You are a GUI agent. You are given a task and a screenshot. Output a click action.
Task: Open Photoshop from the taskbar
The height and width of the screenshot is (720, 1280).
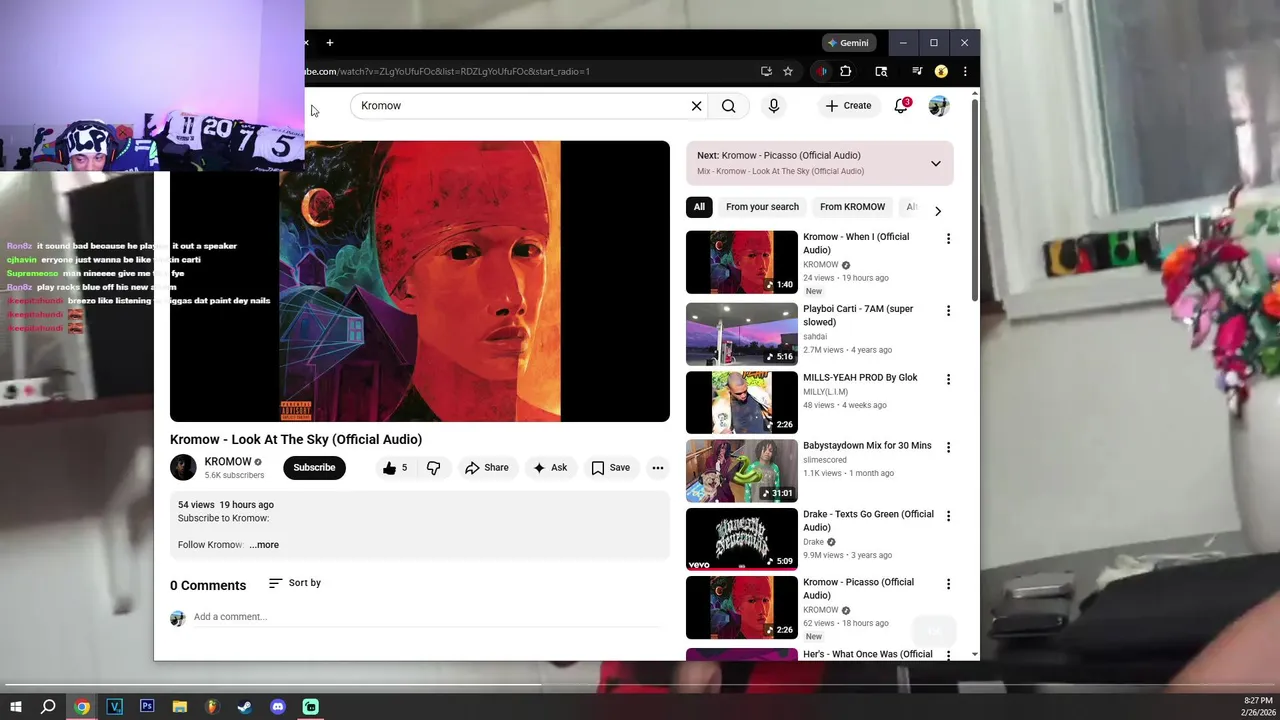147,707
